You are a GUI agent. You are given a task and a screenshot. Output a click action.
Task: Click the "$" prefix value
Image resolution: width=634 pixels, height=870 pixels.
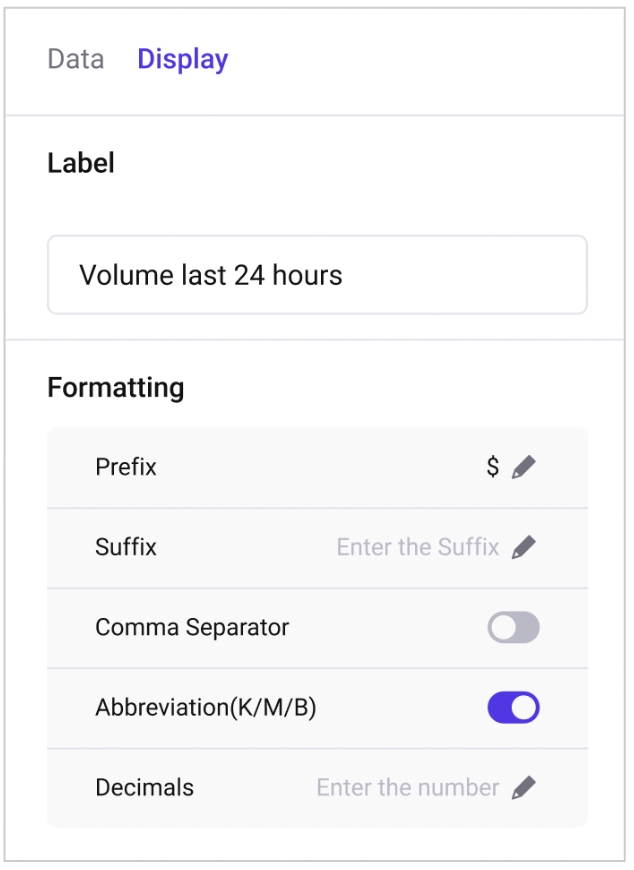coord(493,467)
